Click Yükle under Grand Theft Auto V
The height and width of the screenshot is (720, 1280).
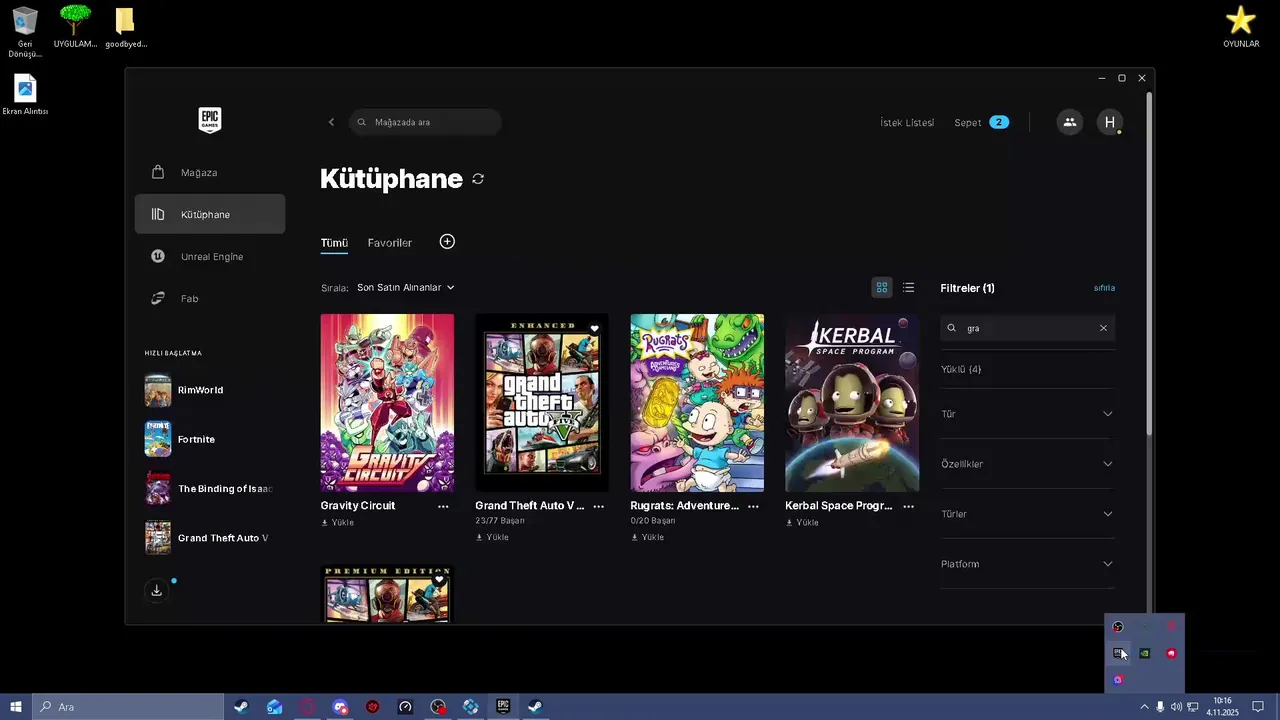point(492,537)
